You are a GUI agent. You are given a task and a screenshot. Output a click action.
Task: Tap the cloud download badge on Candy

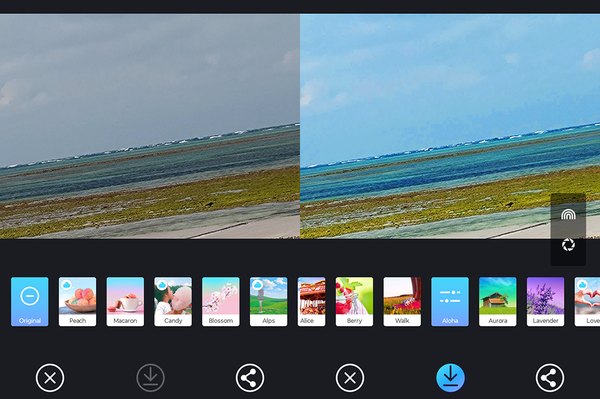[x=162, y=285]
